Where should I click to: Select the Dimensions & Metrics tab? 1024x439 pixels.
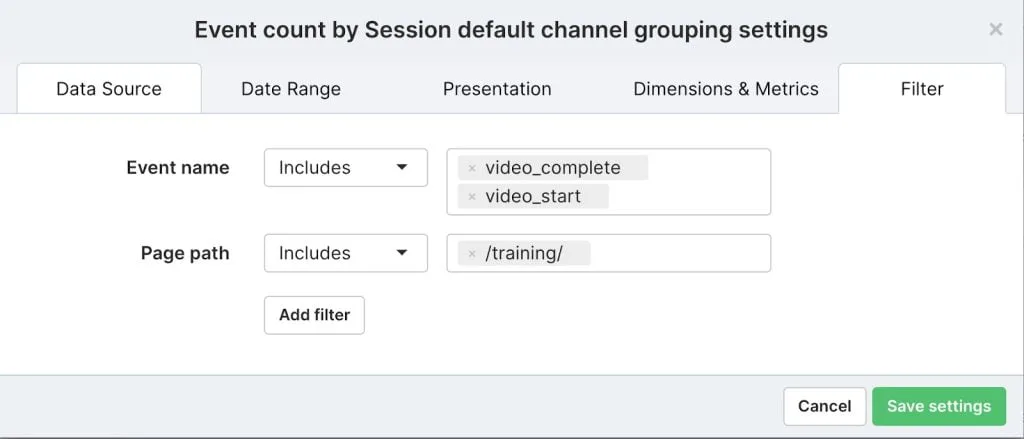click(726, 89)
